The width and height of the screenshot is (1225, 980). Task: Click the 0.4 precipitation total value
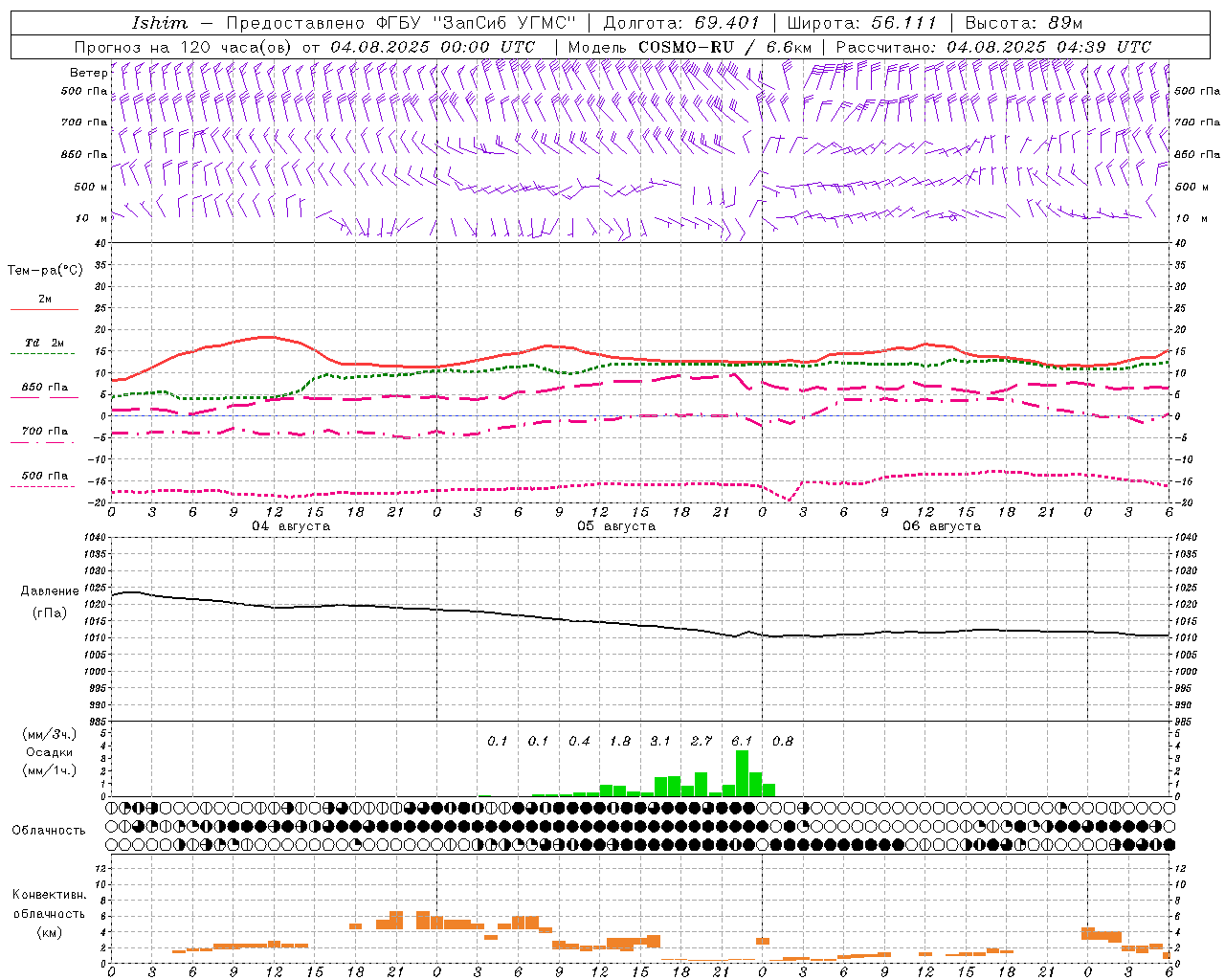579,742
